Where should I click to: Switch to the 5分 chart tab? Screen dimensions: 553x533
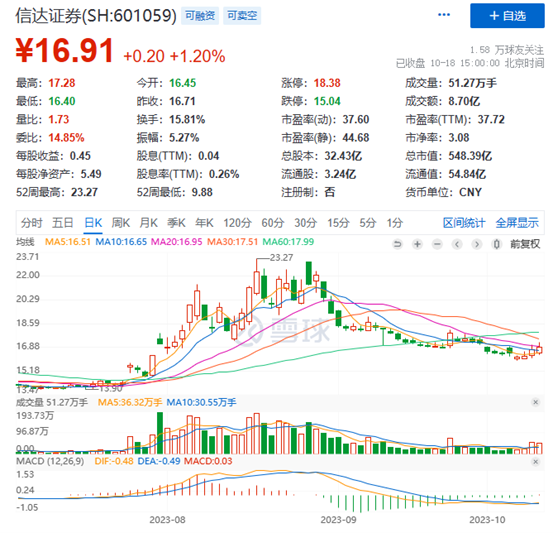coord(368,223)
